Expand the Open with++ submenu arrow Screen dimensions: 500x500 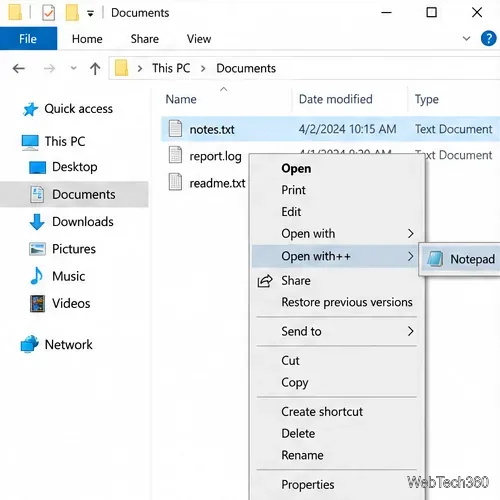[x=411, y=256]
